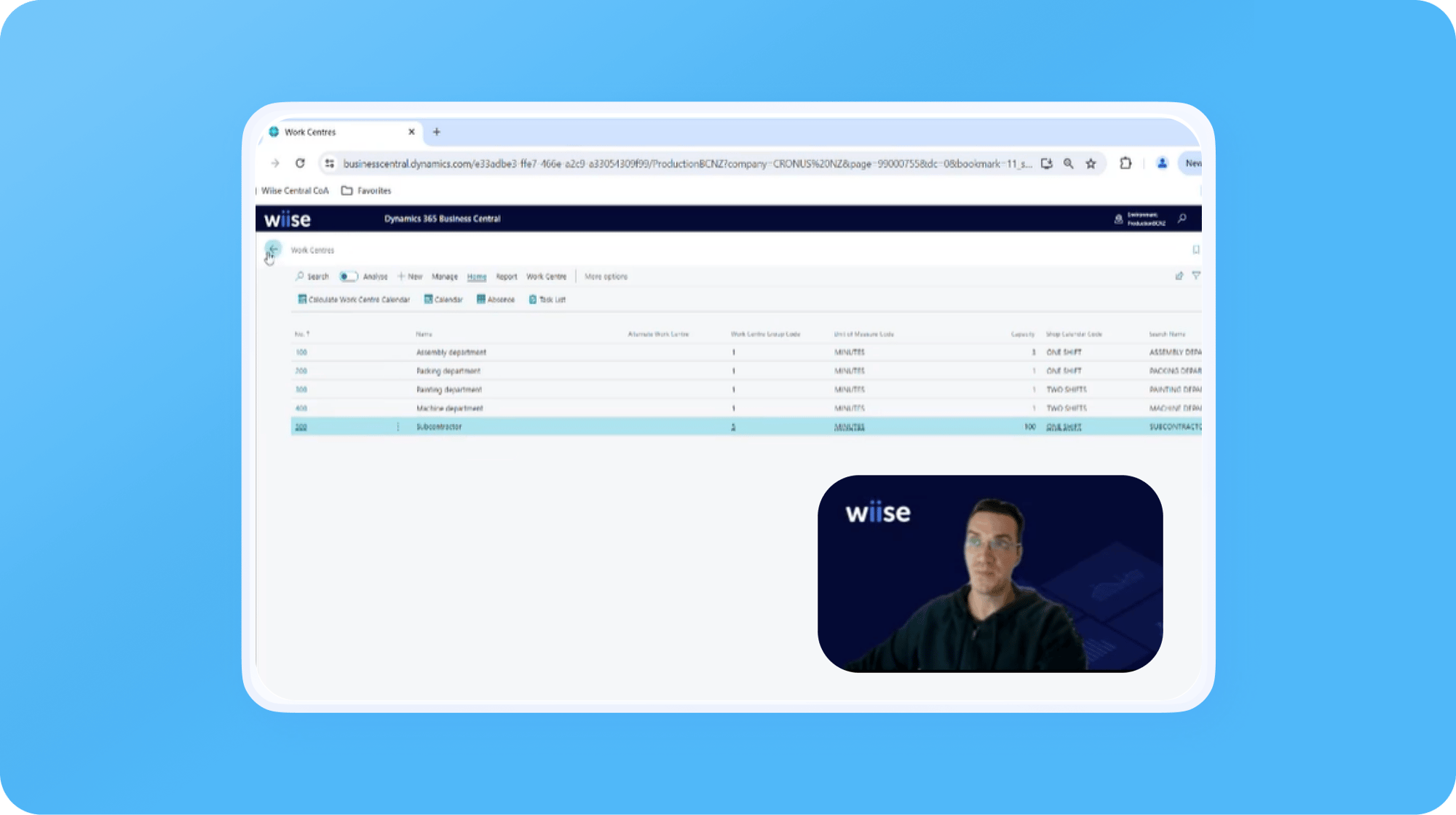Click the browser address bar URL
Image resolution: width=1456 pixels, height=815 pixels.
coord(687,164)
